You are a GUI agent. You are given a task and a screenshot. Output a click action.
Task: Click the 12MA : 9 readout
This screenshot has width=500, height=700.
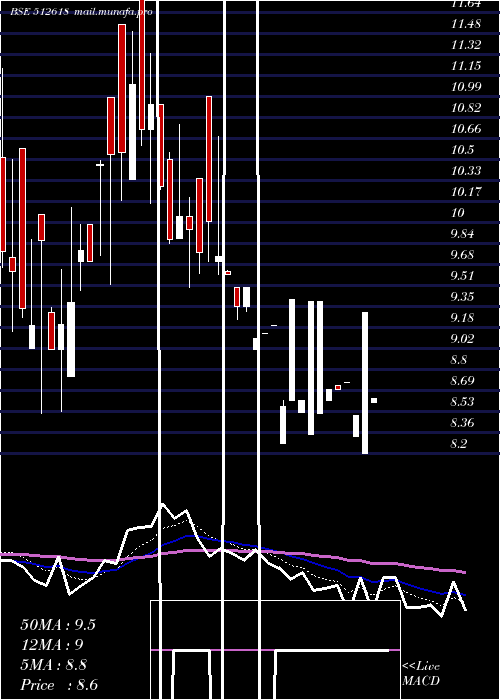tap(52, 645)
